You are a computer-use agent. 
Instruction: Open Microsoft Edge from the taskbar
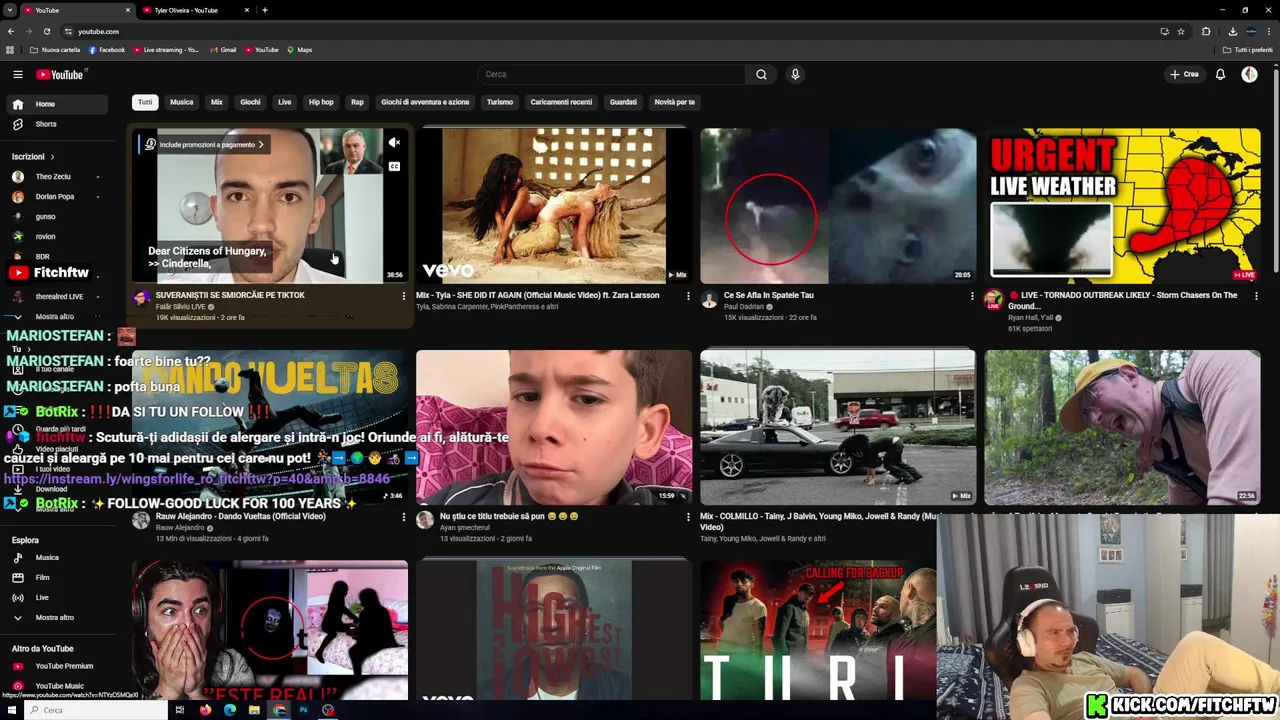point(230,710)
